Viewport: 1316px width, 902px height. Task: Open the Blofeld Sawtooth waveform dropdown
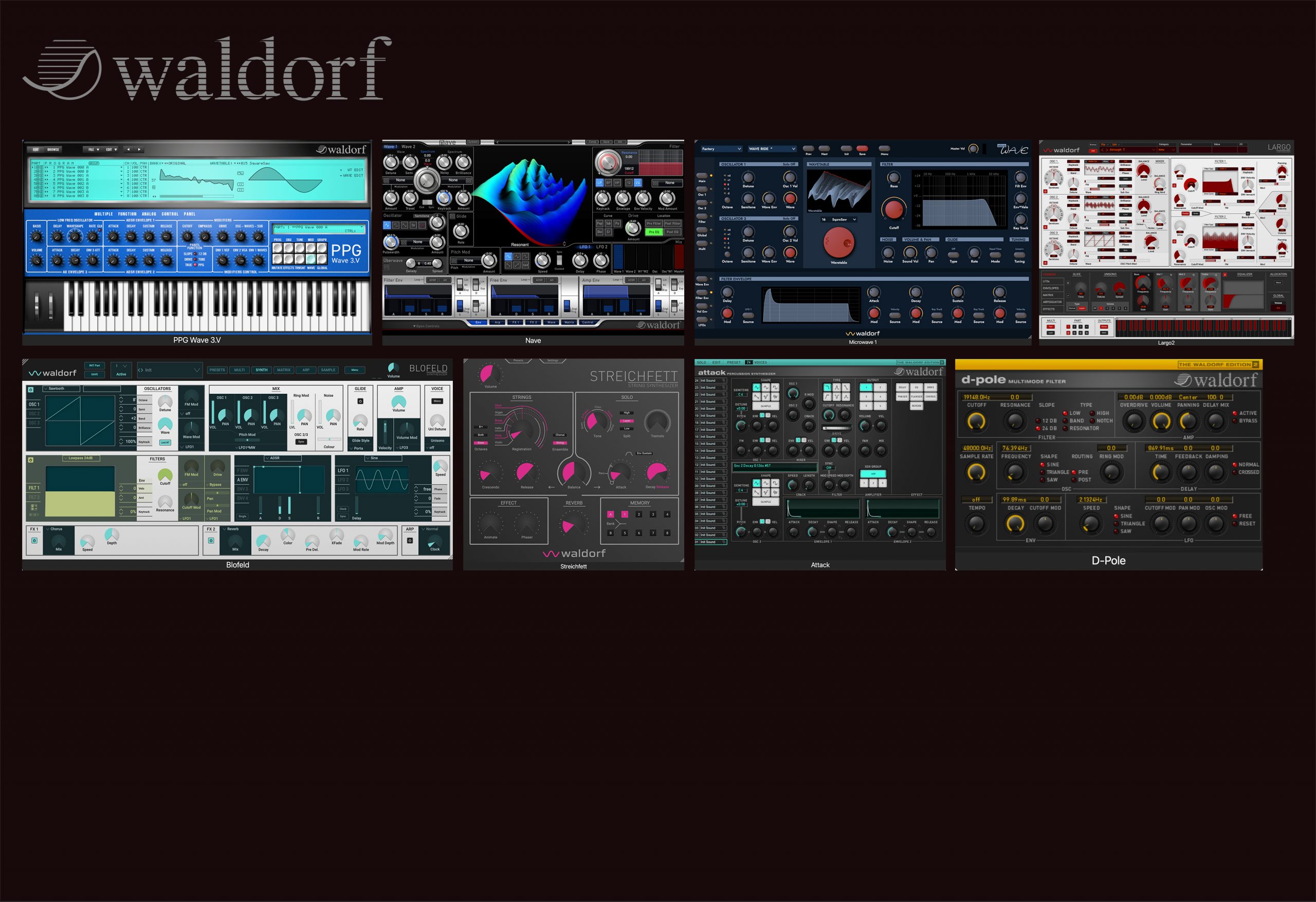61,389
